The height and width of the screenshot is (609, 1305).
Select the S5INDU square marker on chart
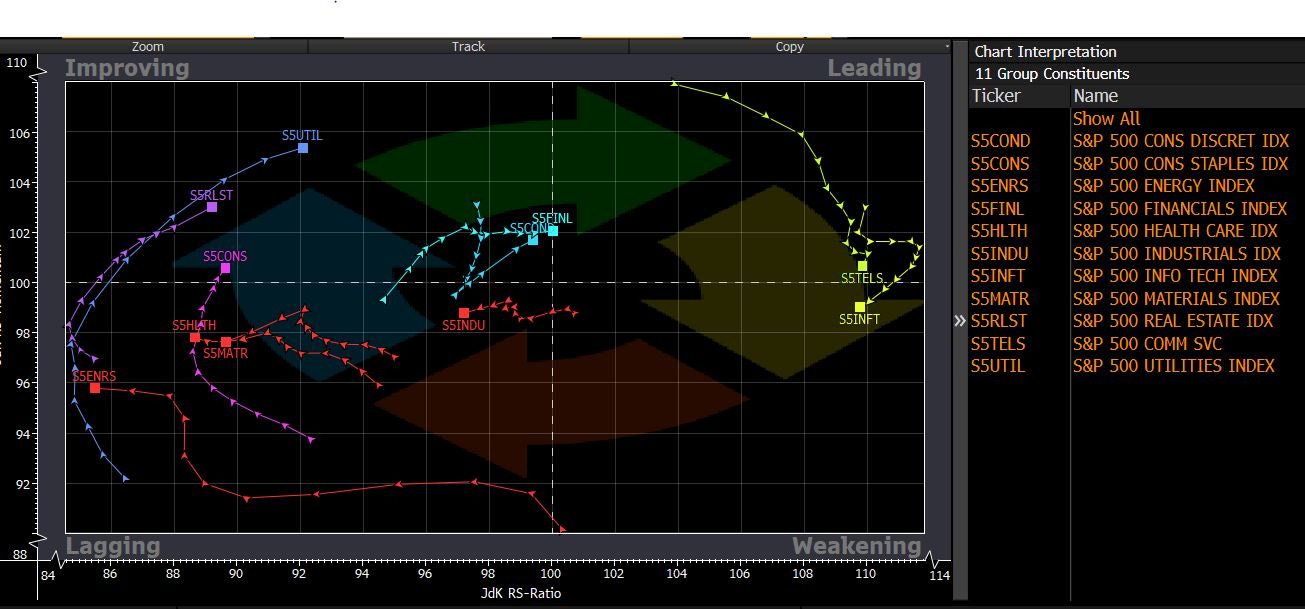tap(464, 313)
